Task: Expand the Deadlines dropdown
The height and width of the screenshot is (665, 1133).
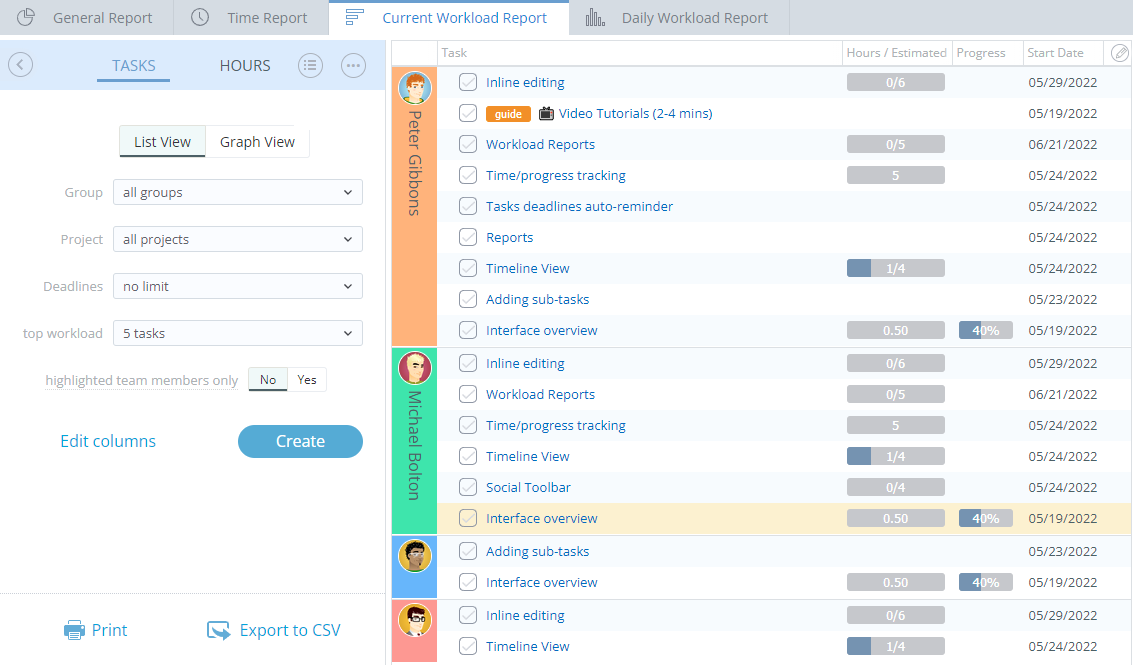Action: click(x=237, y=286)
